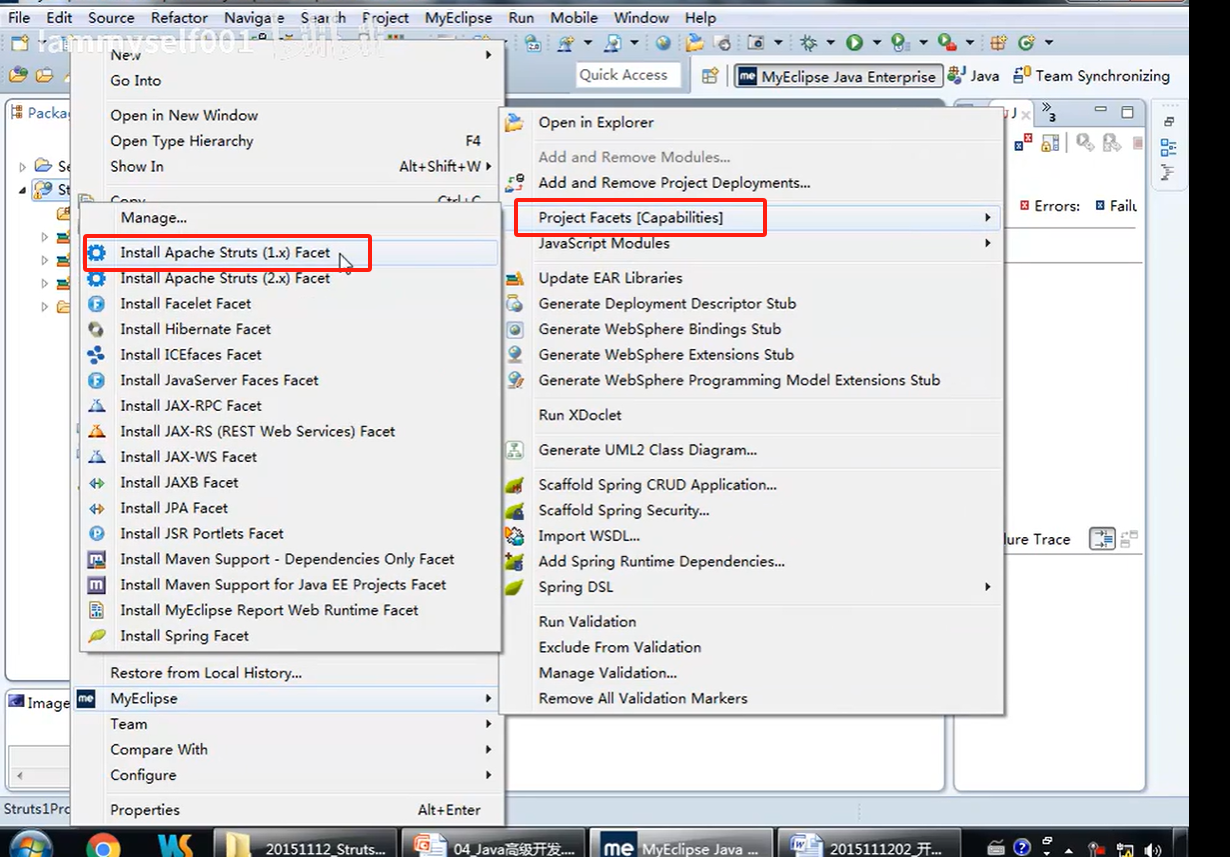Switch to MyEclipse Java Enterprise perspective
This screenshot has height=857, width=1230.
838,76
